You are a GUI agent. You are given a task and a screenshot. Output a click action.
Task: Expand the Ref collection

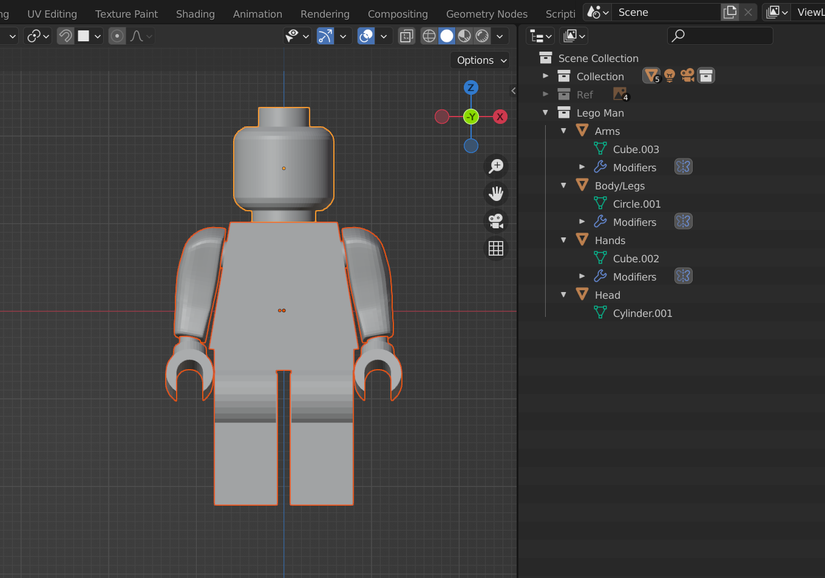[x=546, y=94]
